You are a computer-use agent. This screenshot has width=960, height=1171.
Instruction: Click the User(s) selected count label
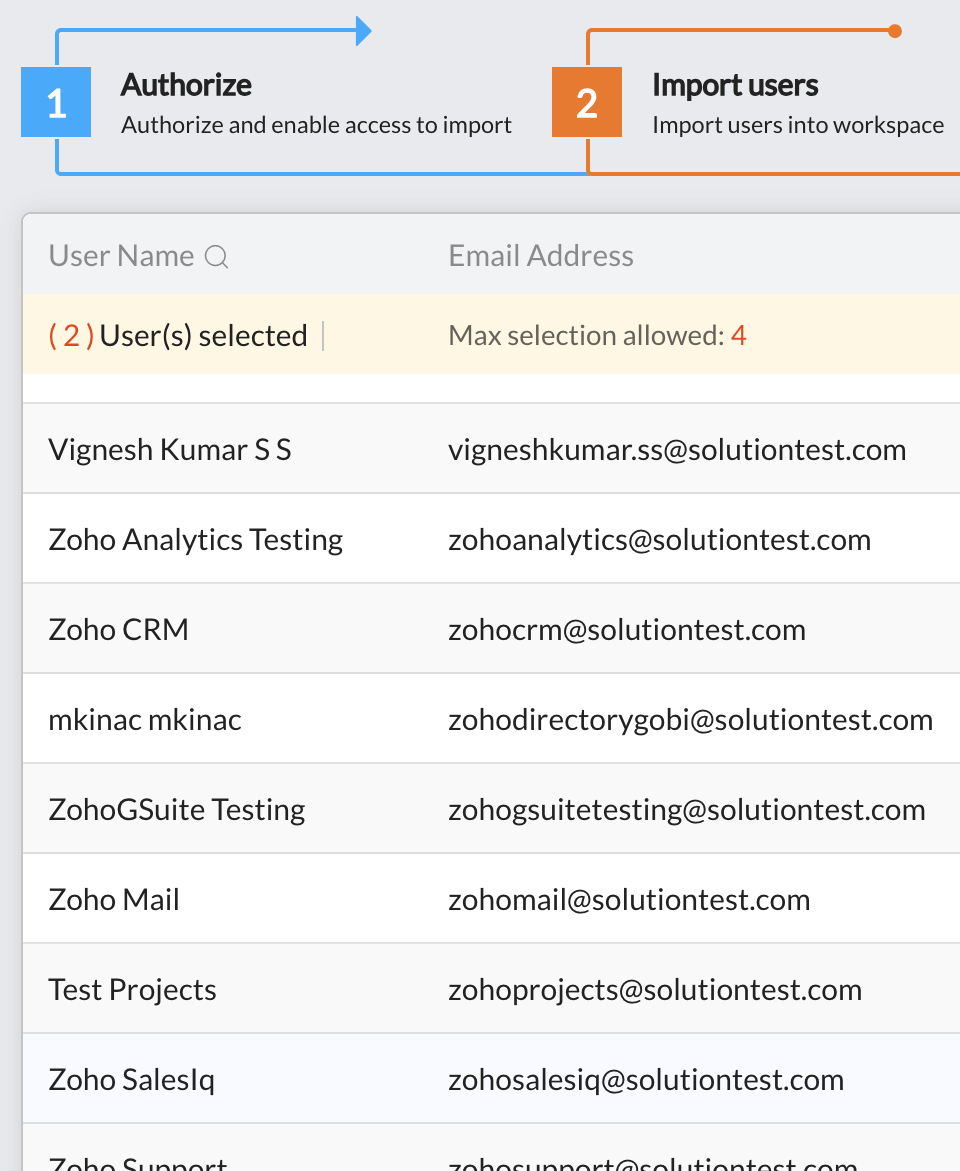(x=178, y=336)
